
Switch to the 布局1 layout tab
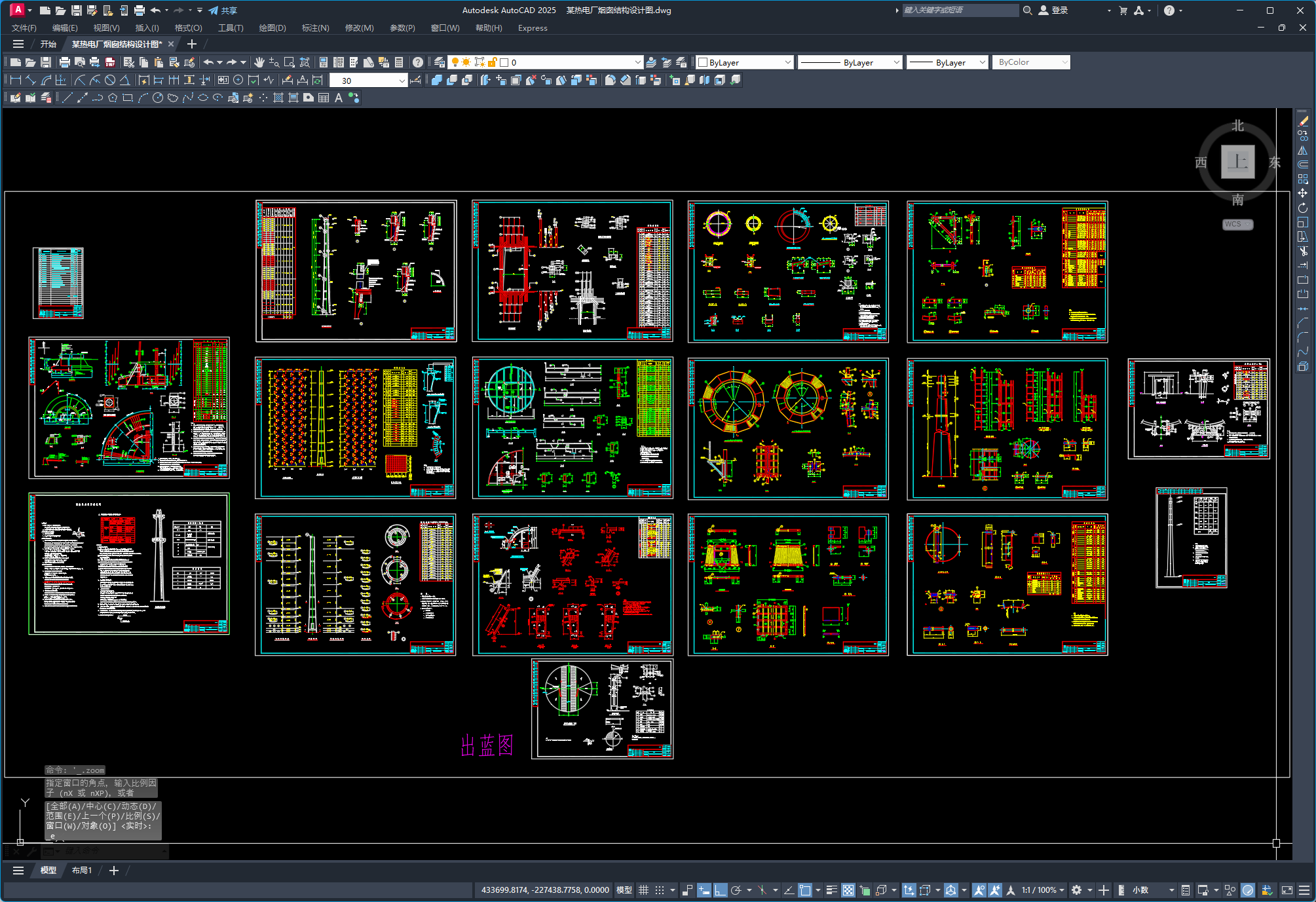82,871
